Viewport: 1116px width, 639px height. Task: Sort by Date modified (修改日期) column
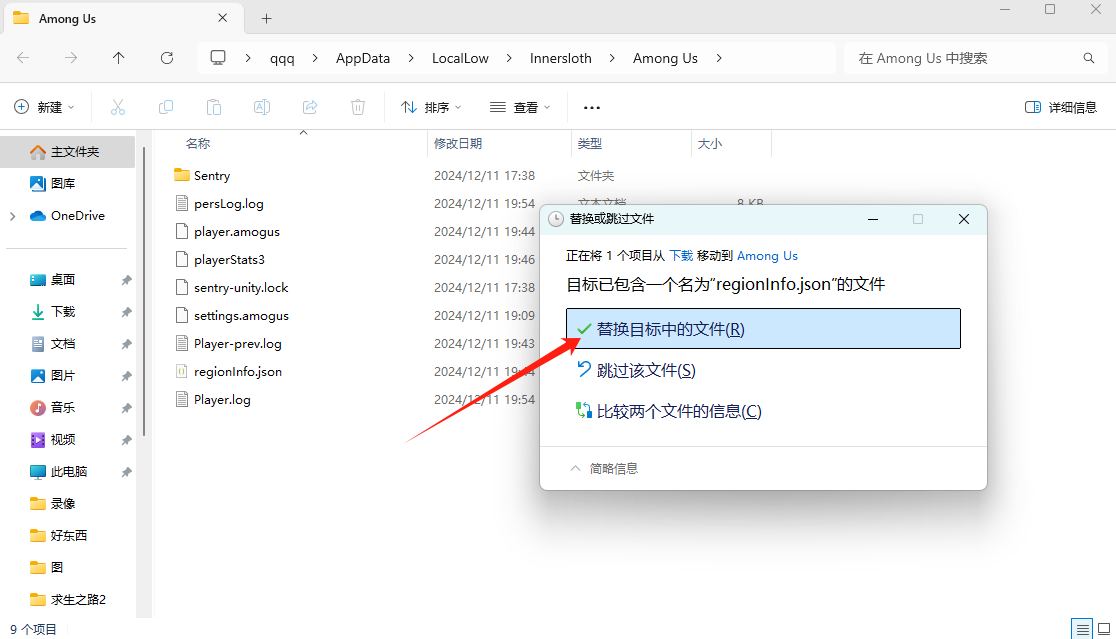(458, 144)
